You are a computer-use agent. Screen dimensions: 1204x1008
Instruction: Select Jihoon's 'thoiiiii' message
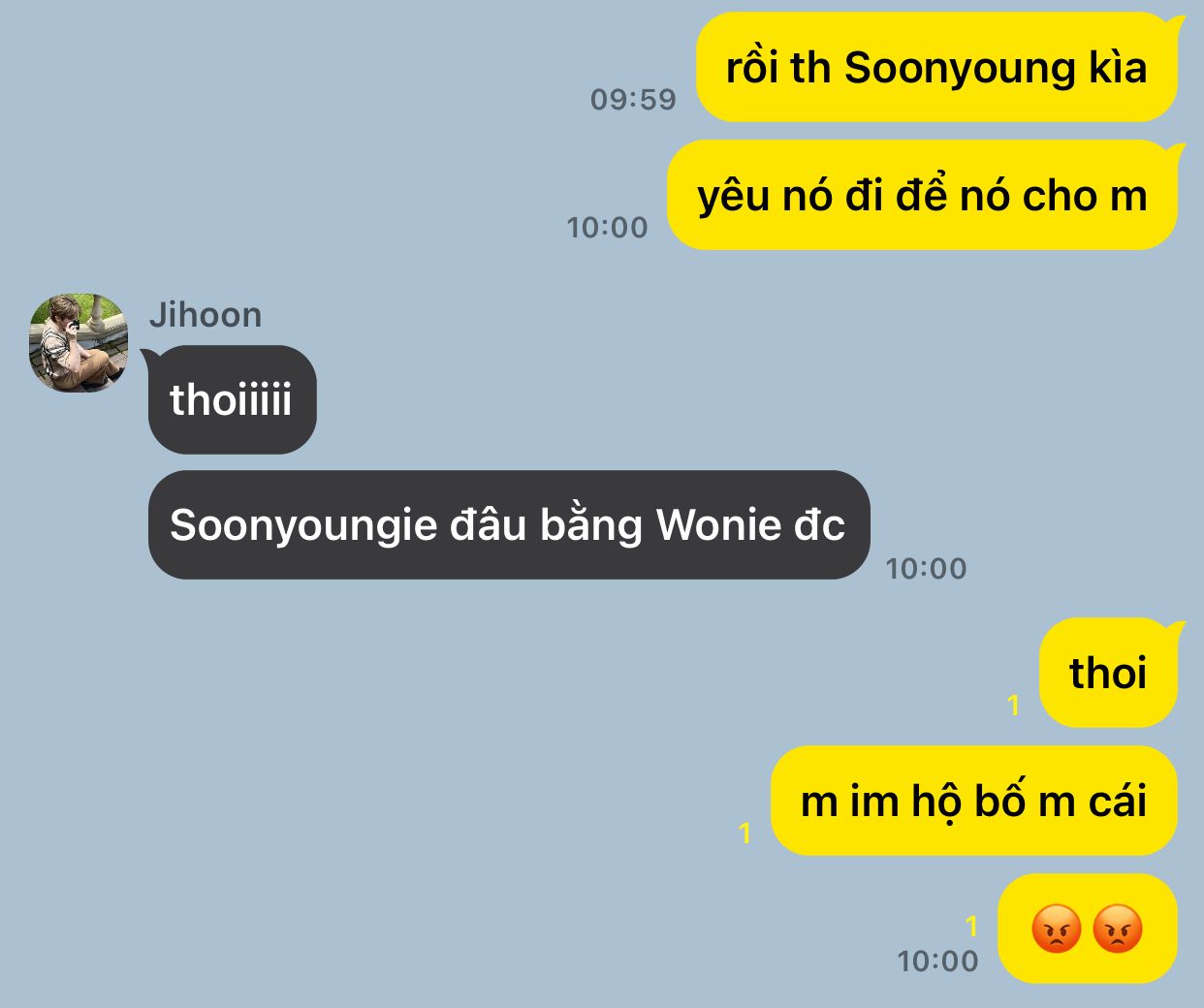point(231,399)
